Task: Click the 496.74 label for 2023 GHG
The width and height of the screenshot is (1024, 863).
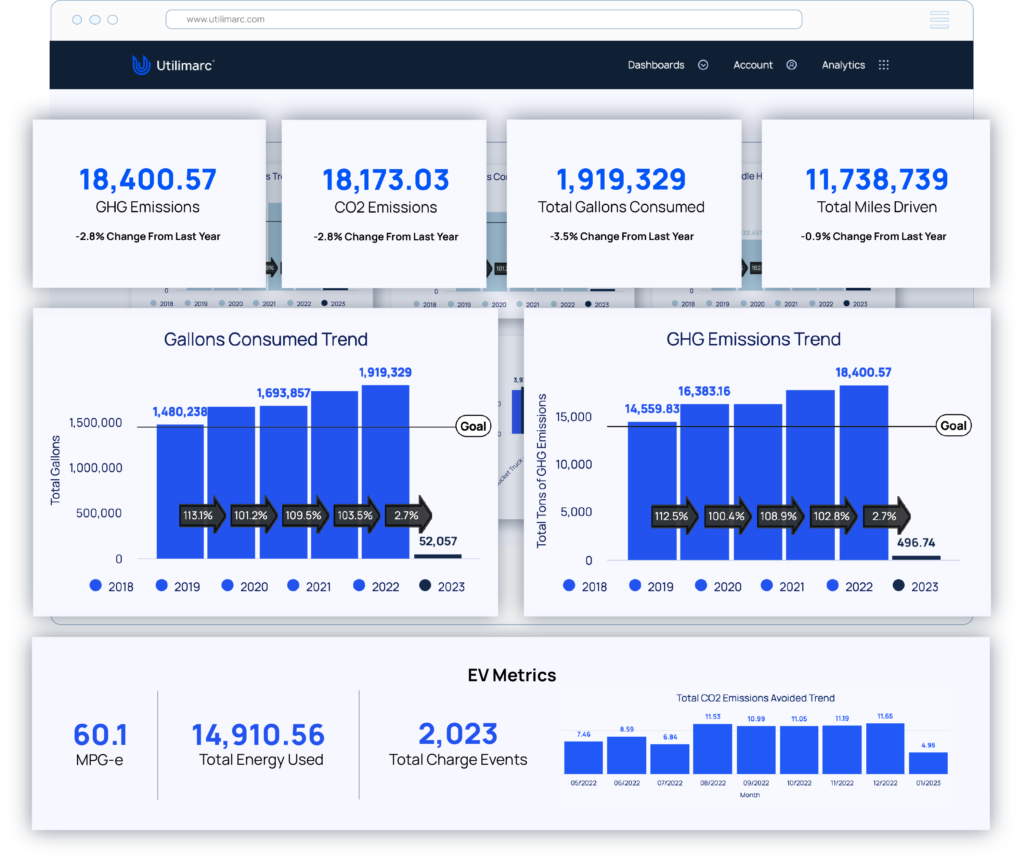Action: point(916,542)
